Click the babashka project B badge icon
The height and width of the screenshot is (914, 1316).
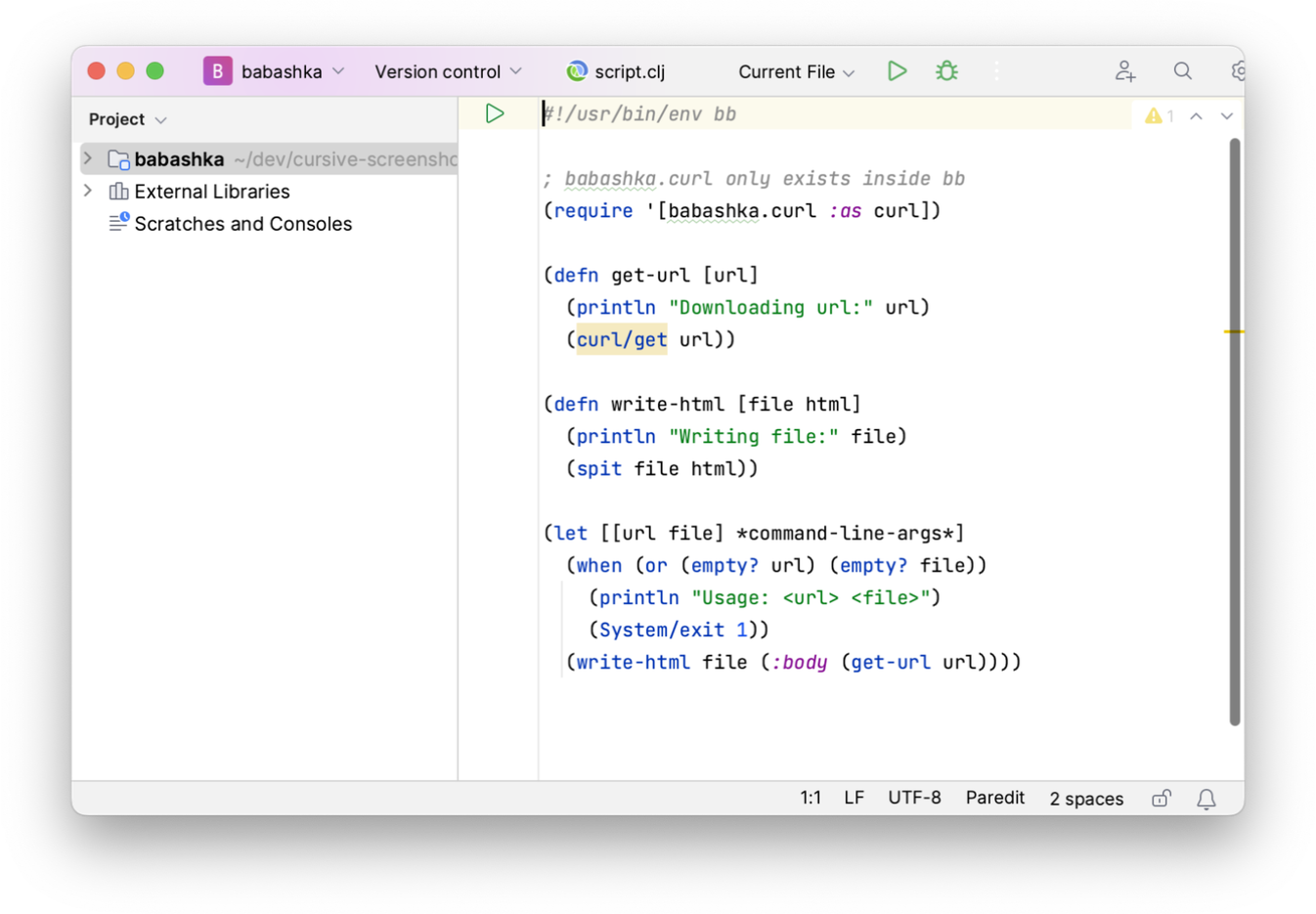click(x=217, y=71)
